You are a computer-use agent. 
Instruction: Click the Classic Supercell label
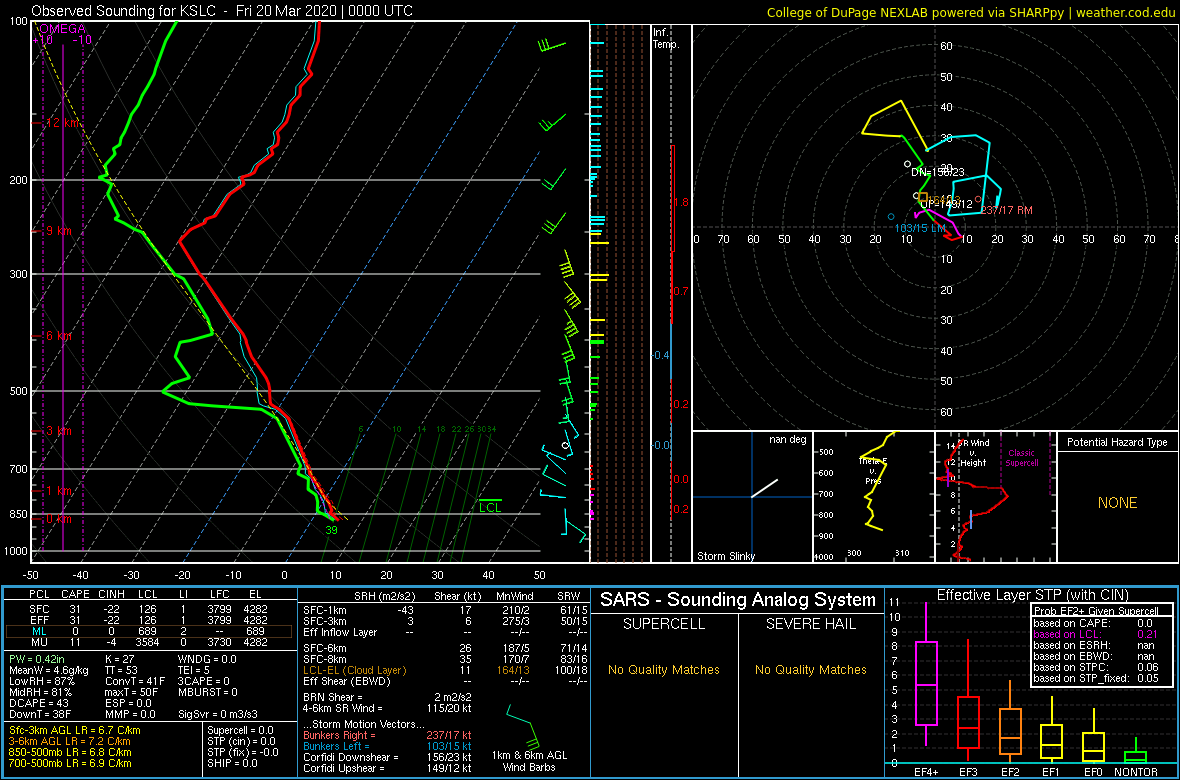pos(1022,458)
